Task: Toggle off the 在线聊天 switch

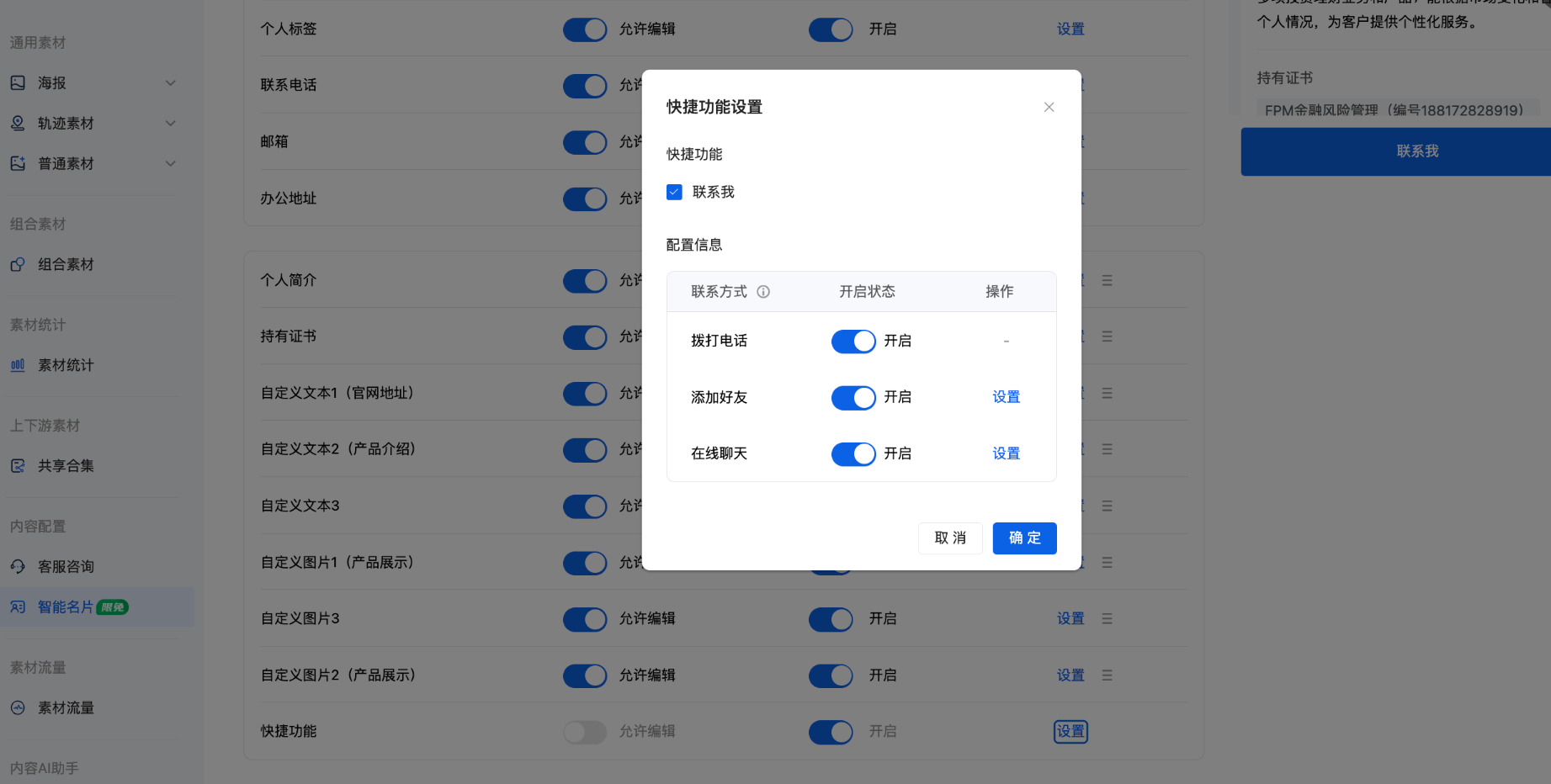Action: point(853,453)
